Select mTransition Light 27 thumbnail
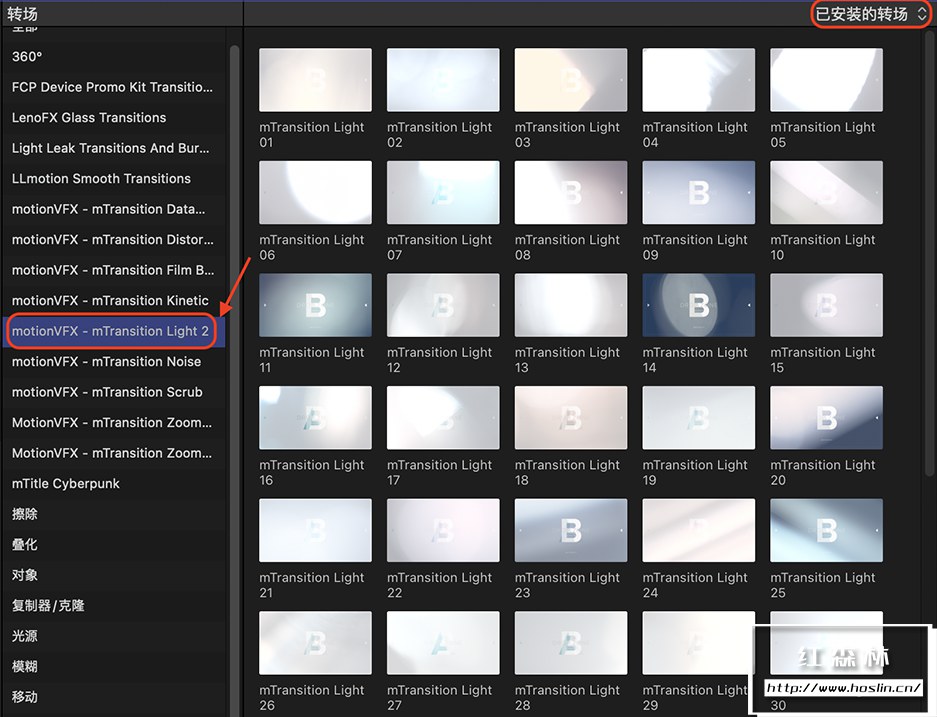Screen dimensions: 937x717 click(443, 643)
